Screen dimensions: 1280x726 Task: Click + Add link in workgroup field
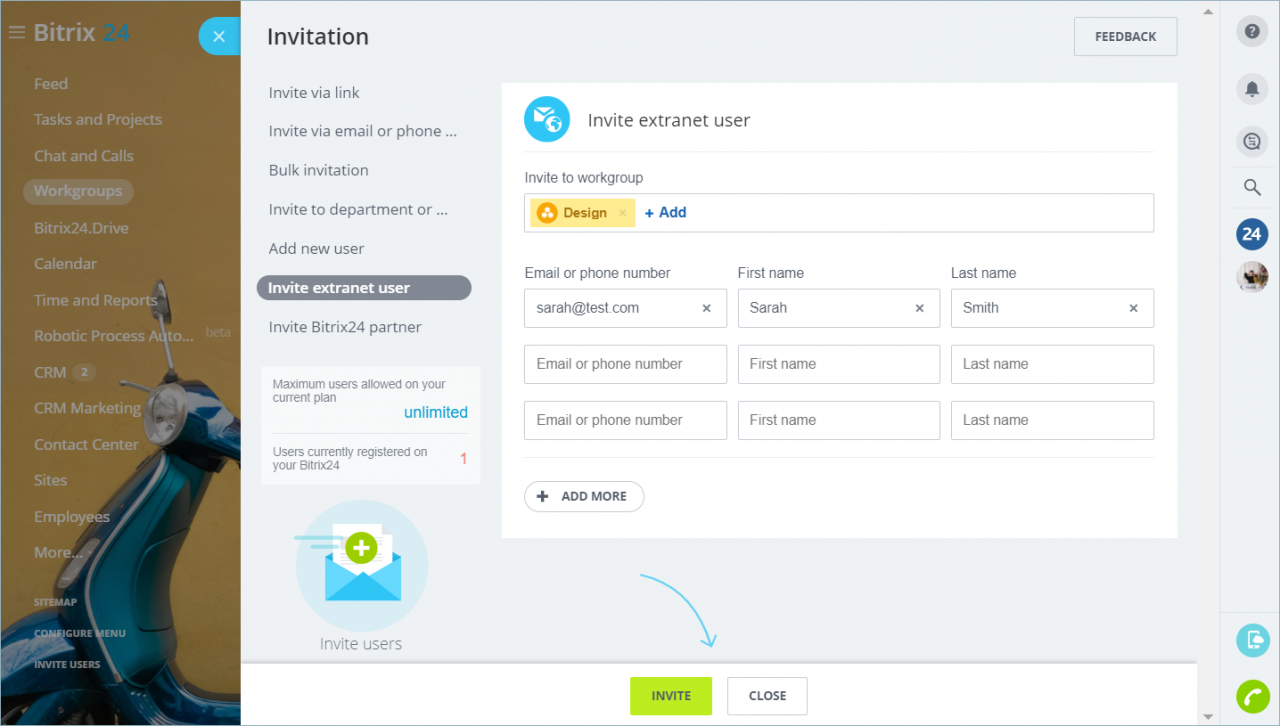[665, 212]
